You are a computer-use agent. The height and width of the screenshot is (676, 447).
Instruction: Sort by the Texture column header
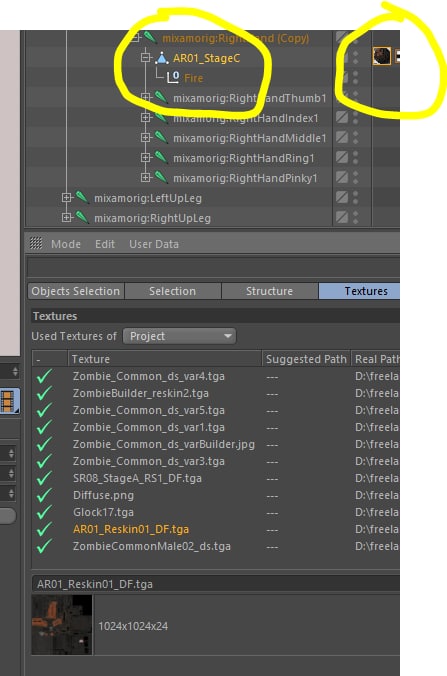click(165, 359)
